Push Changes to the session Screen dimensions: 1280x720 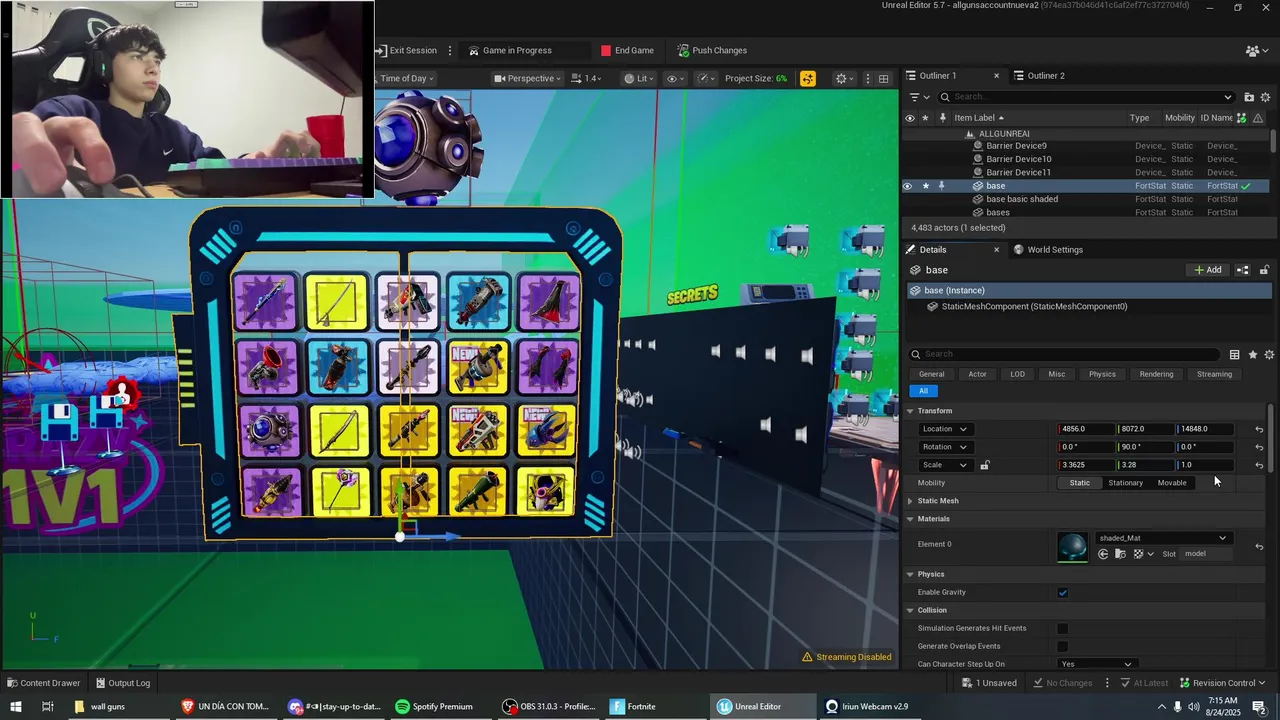click(712, 50)
